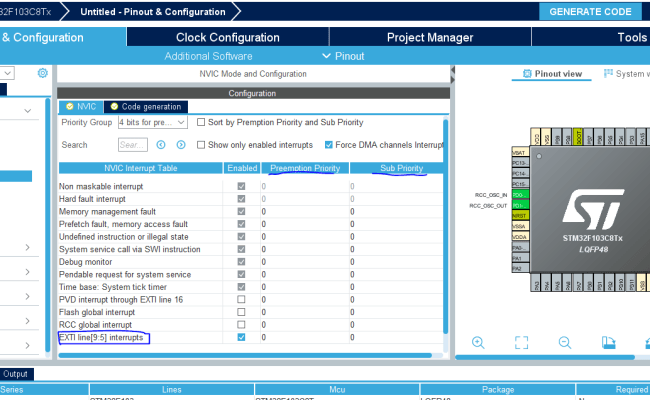Open Additional Software

pyautogui.click(x=208, y=56)
